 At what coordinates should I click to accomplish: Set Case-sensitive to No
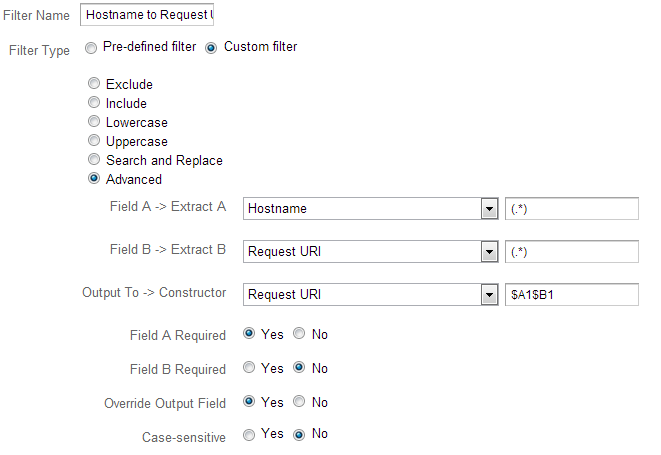299,435
